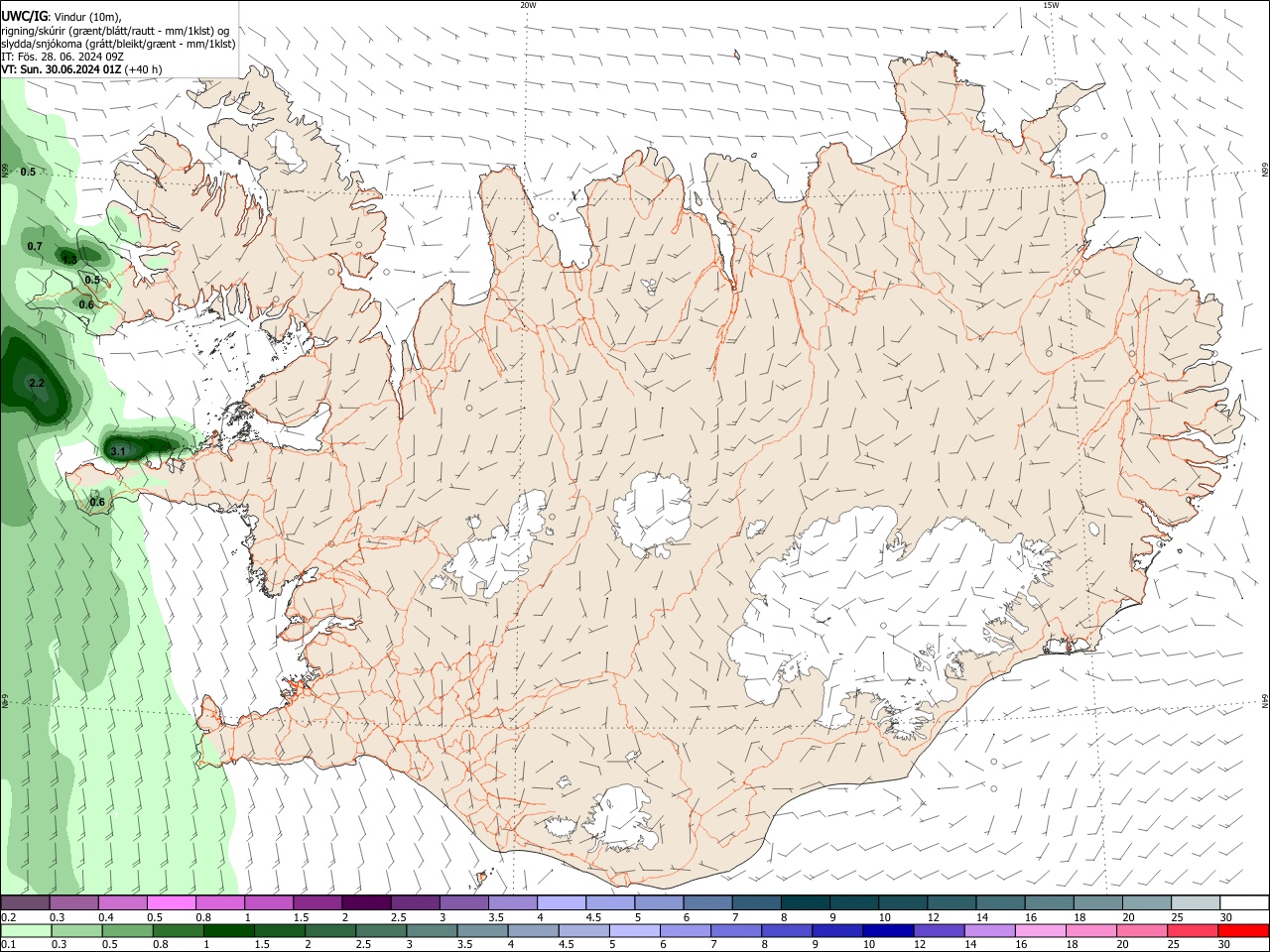This screenshot has width=1270, height=952.
Task: Click the 'IT: Fös. 28. 06. 2024 09Z' line
Action: click(63, 57)
